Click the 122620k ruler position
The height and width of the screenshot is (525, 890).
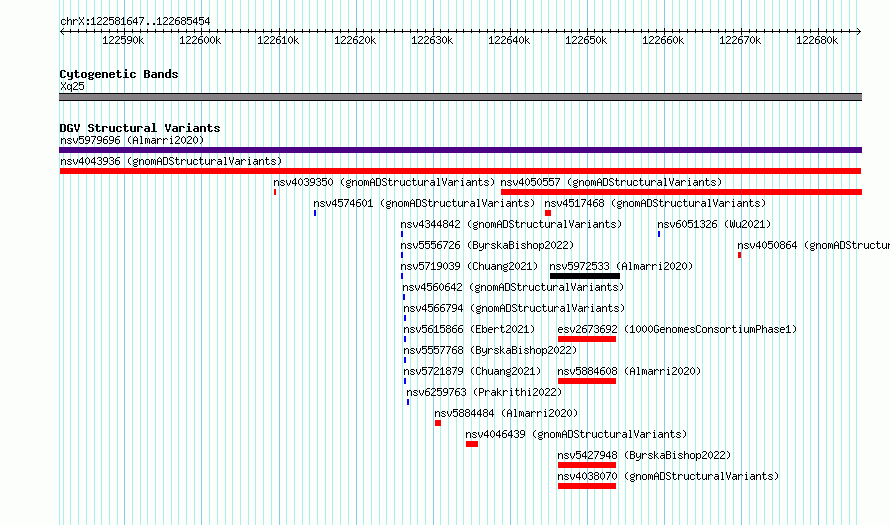(x=355, y=40)
